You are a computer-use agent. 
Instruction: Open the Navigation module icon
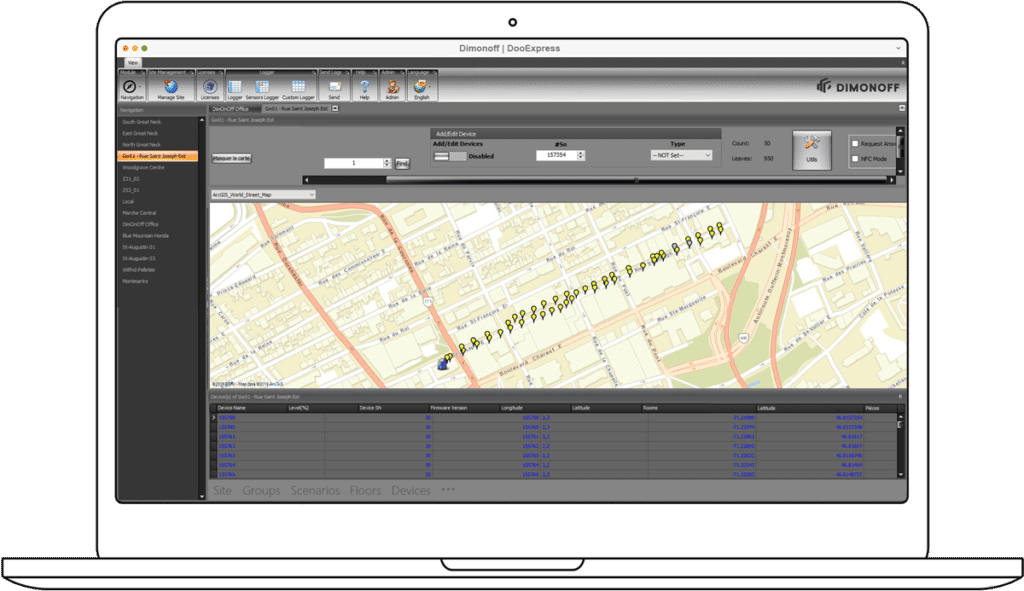[x=132, y=87]
